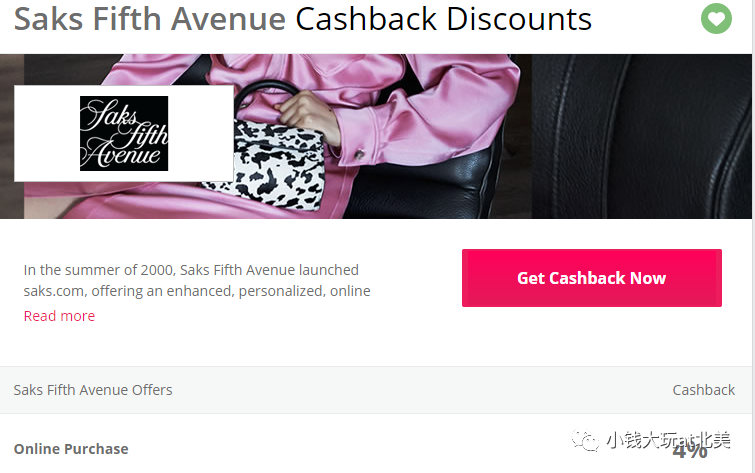The width and height of the screenshot is (755, 473).
Task: Click the WeChat watermark icon
Action: [585, 440]
